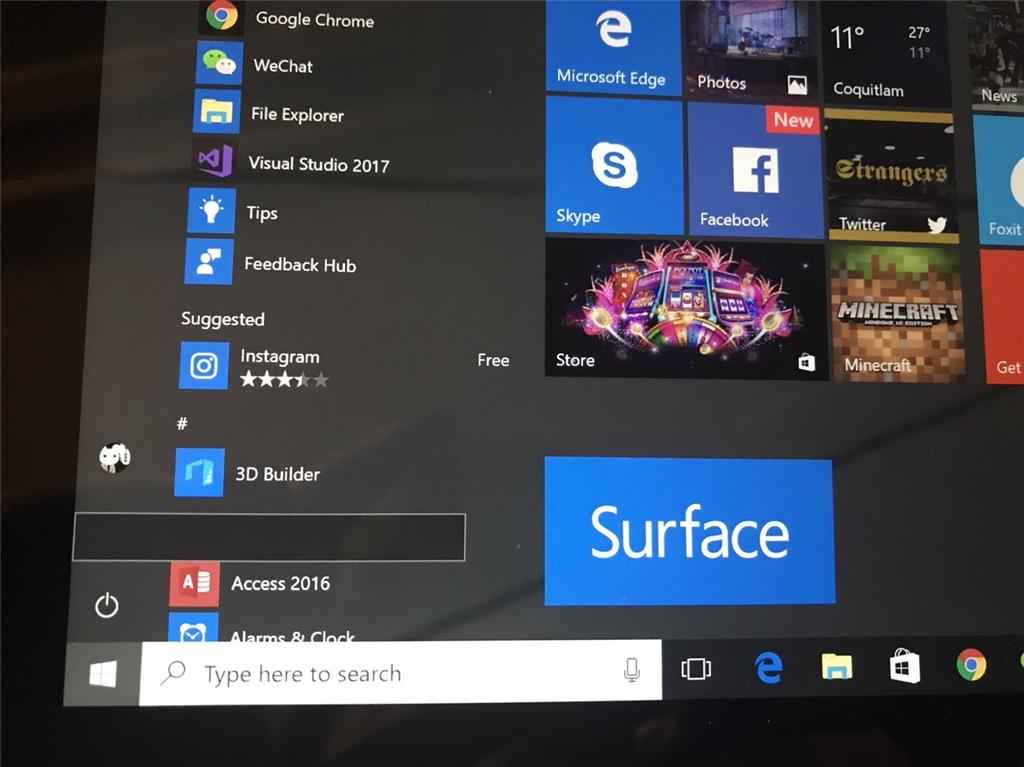Viewport: 1024px width, 767px height.
Task: Launch the Skype tile
Action: point(613,165)
